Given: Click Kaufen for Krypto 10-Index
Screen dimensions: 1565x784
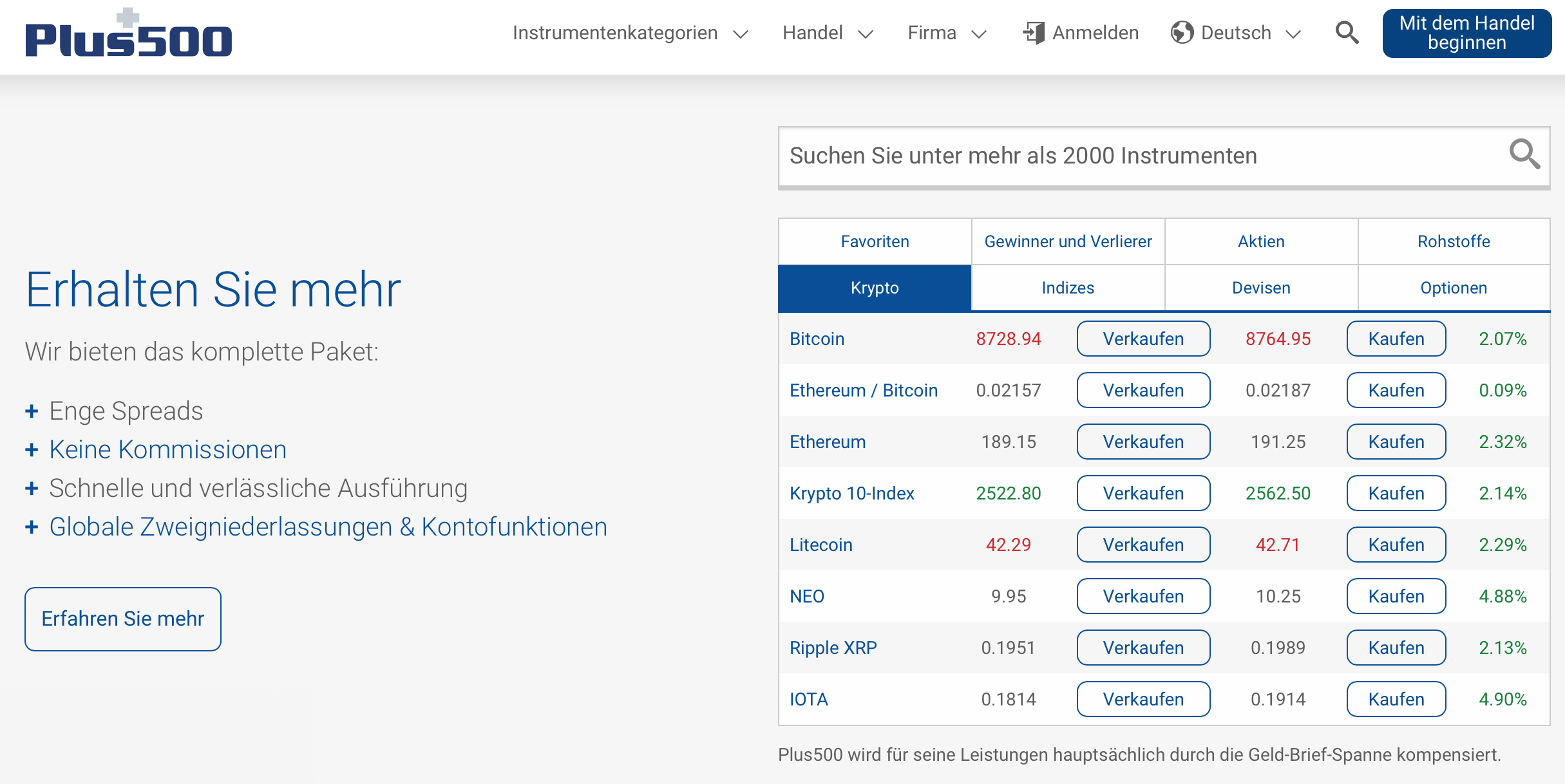Looking at the screenshot, I should pos(1396,493).
